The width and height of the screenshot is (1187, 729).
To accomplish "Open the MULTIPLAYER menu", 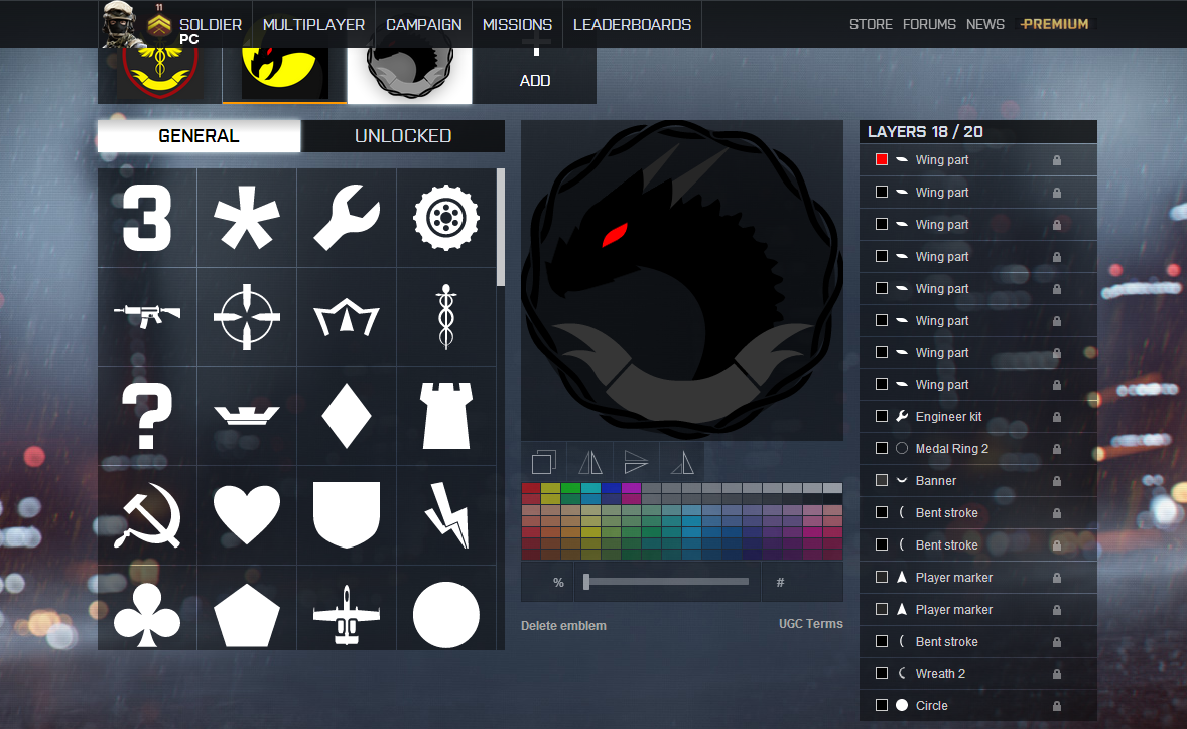I will pyautogui.click(x=314, y=24).
